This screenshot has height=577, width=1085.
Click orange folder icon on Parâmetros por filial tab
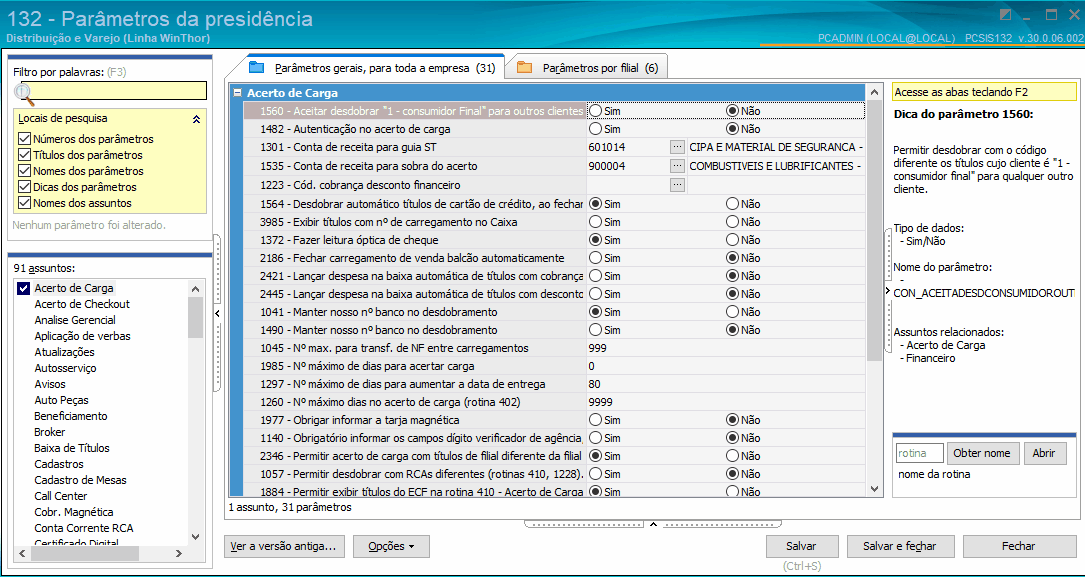click(525, 67)
